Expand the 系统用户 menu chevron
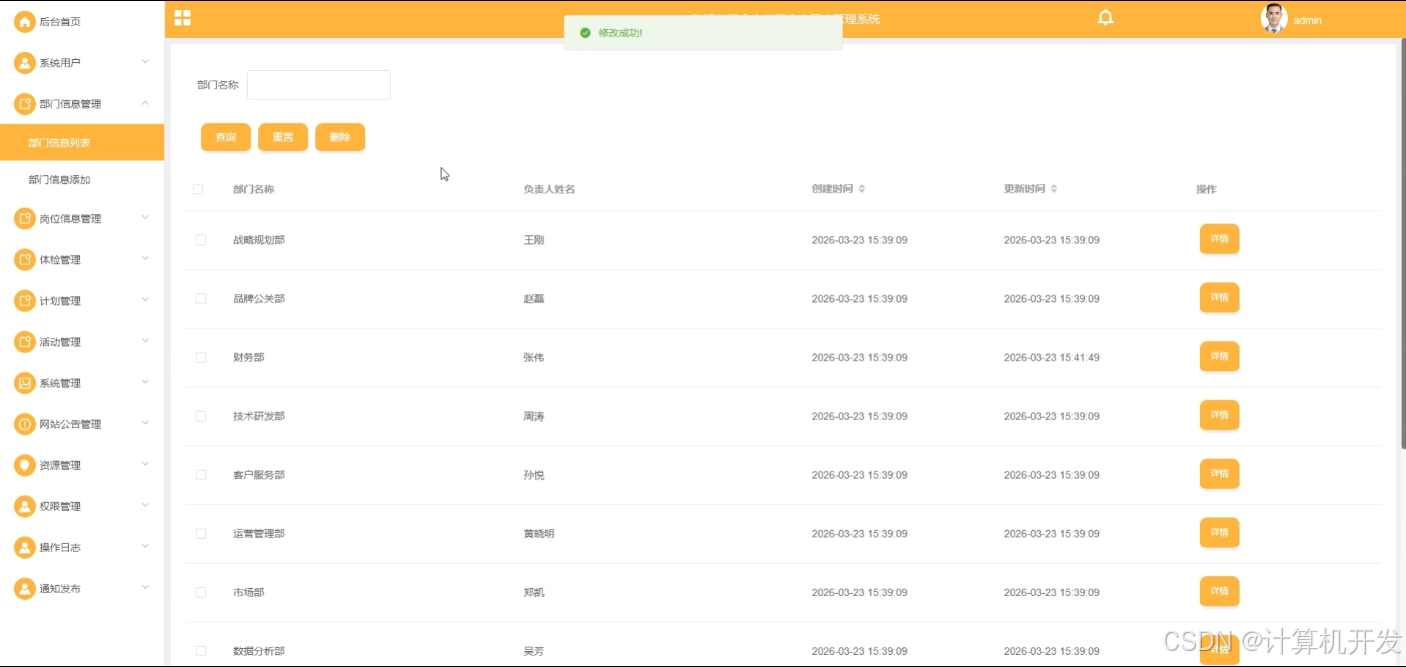The height and width of the screenshot is (667, 1406). [145, 62]
